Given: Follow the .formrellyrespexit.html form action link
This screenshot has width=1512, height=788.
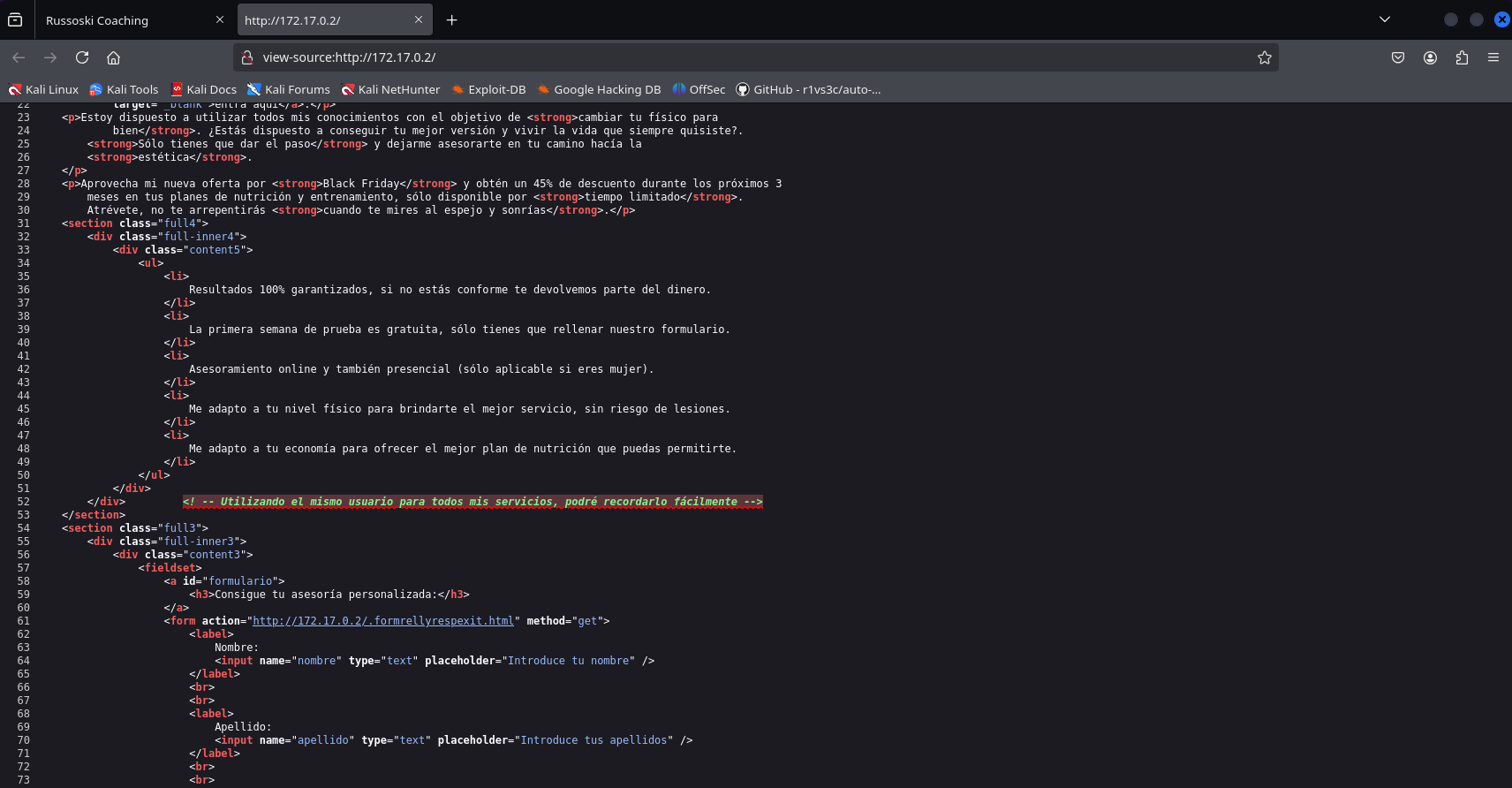Looking at the screenshot, I should point(383,621).
